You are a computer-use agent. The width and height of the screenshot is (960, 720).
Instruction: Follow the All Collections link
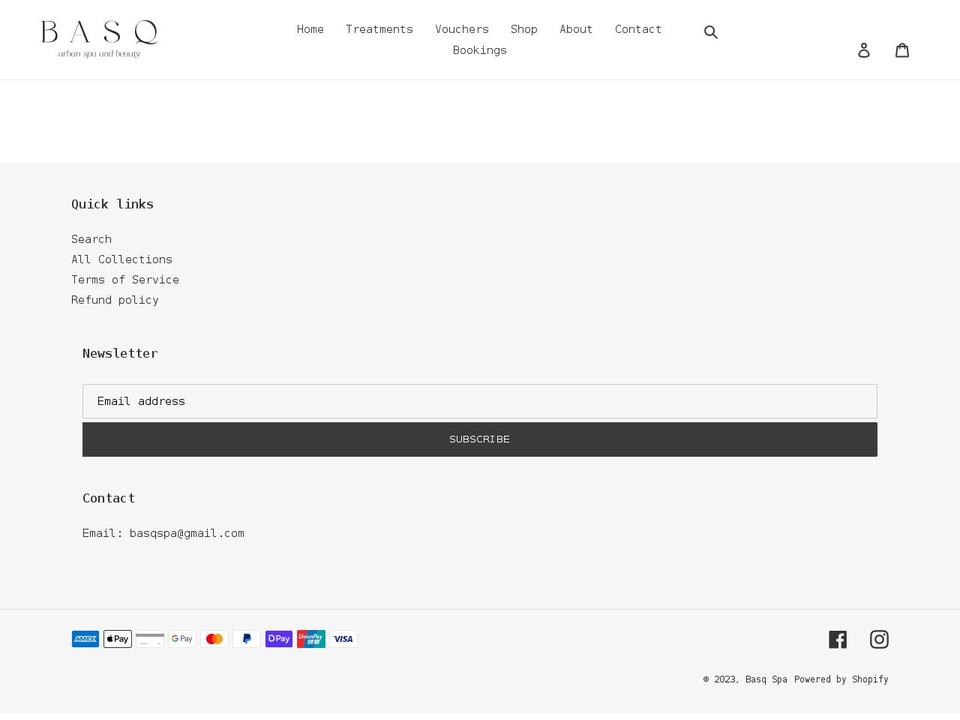[121, 260]
